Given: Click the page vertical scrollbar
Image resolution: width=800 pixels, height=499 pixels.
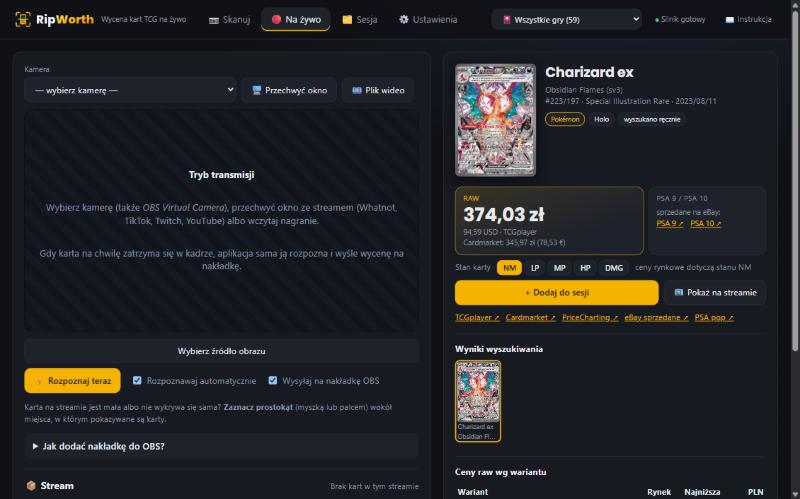Looking at the screenshot, I should point(795,179).
